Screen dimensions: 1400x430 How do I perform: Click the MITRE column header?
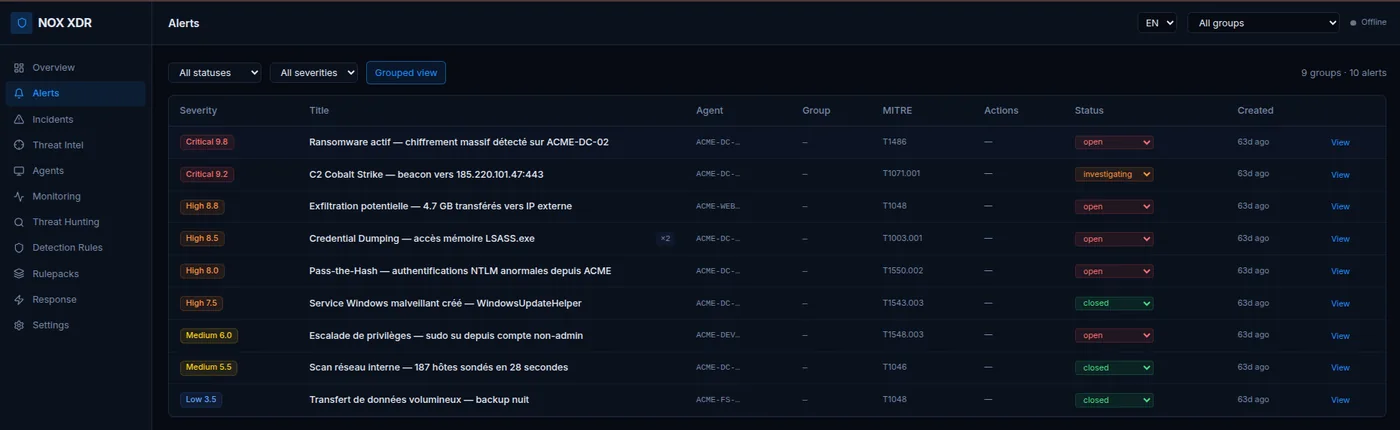pyautogui.click(x=897, y=110)
